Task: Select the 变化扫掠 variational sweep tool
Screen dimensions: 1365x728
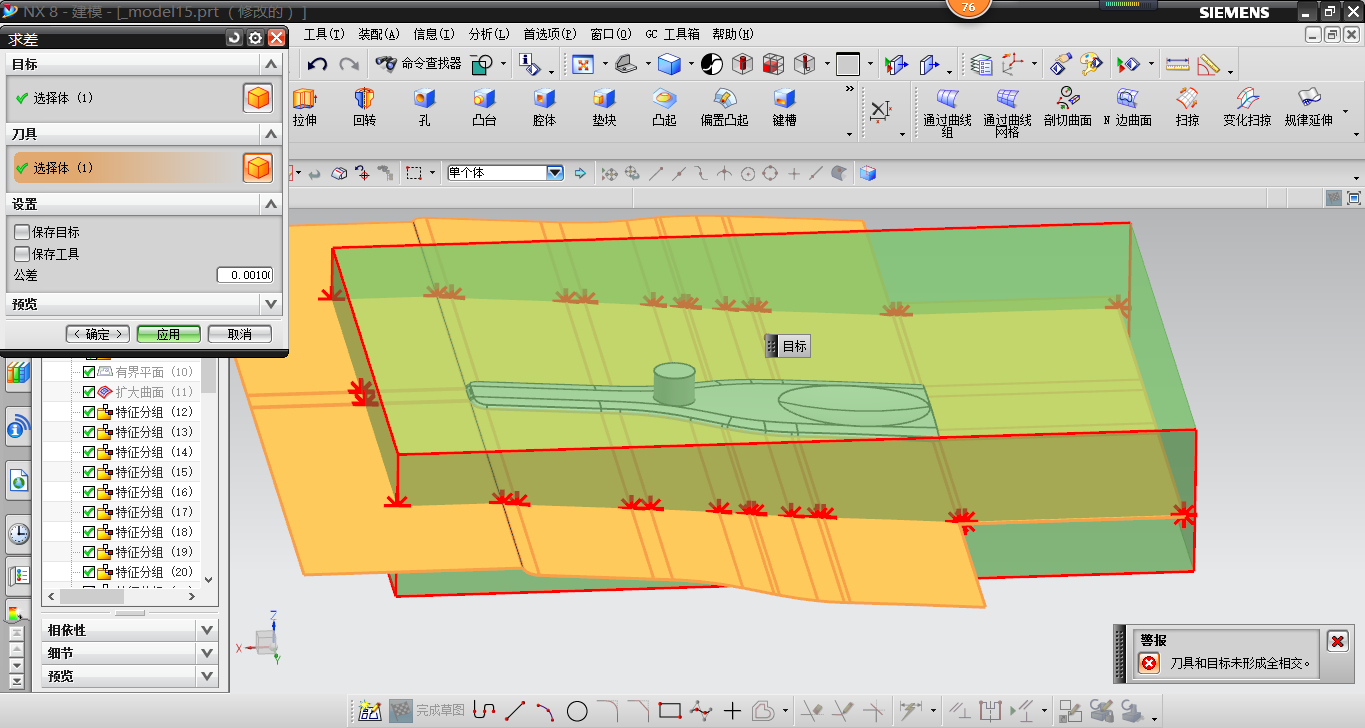Action: point(1247,106)
